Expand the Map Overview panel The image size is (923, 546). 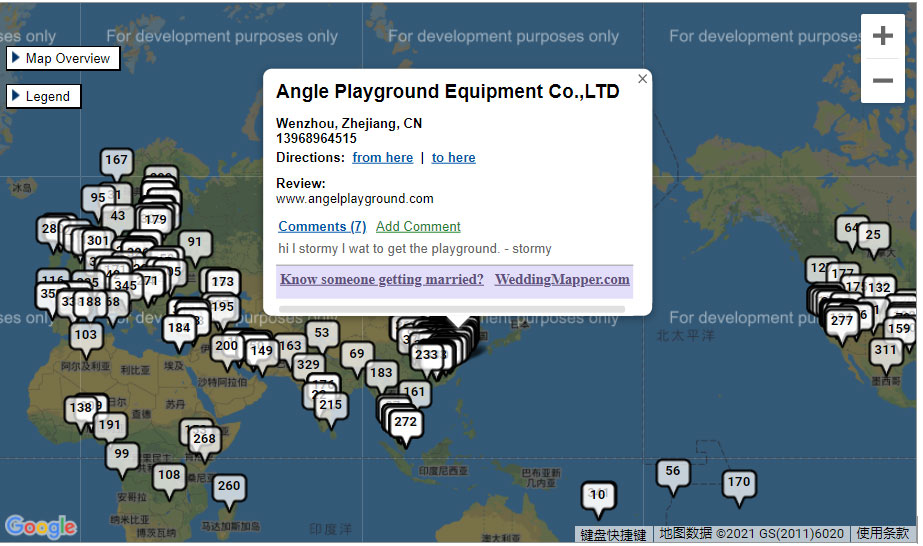pos(63,58)
